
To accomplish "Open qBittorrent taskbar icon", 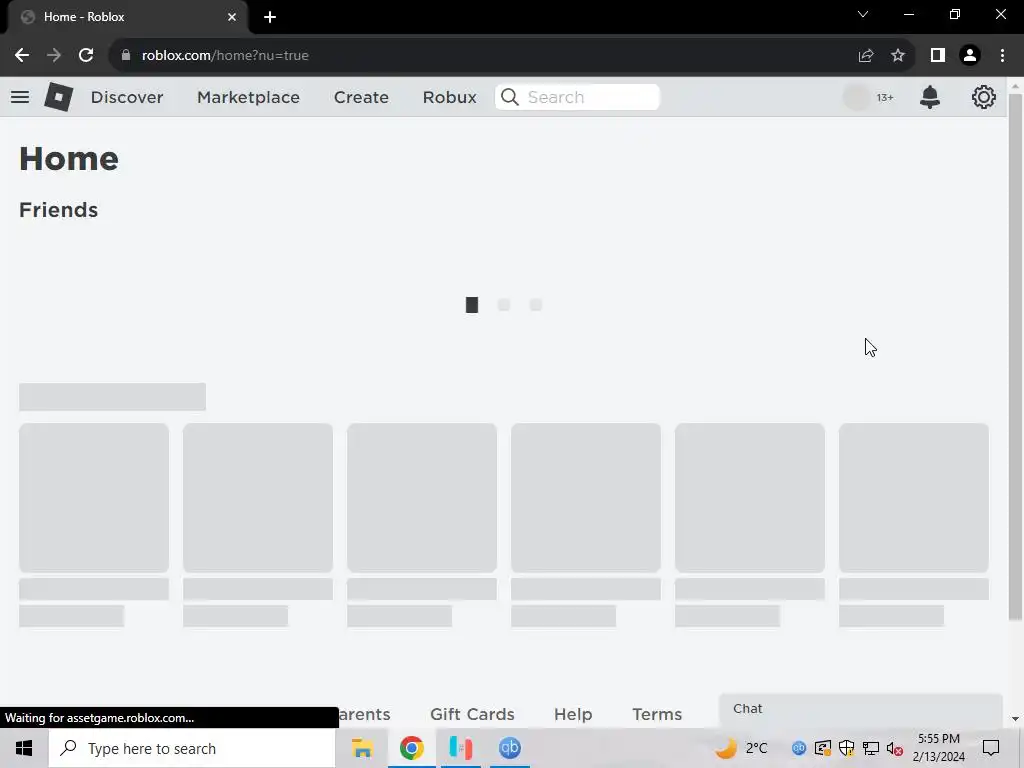I will 509,748.
